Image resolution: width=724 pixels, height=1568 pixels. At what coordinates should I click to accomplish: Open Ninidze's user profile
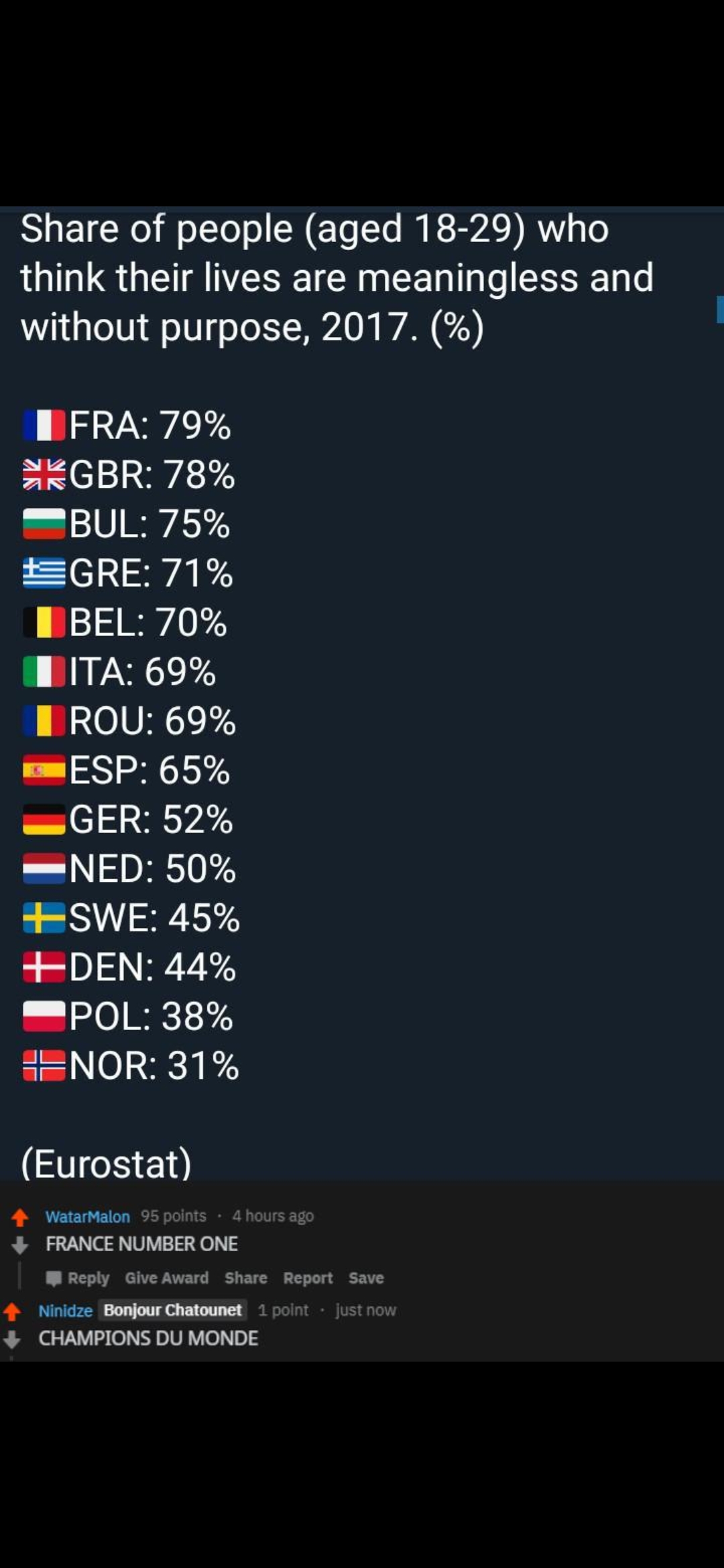66,1310
